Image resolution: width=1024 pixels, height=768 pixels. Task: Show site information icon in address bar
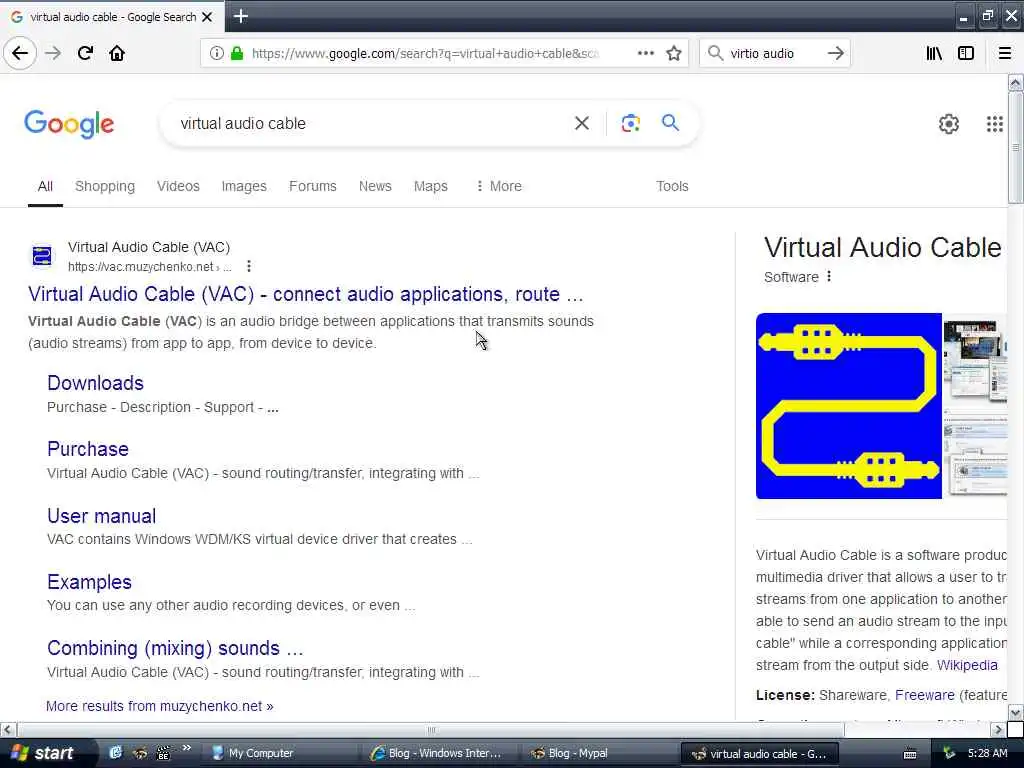[x=216, y=53]
